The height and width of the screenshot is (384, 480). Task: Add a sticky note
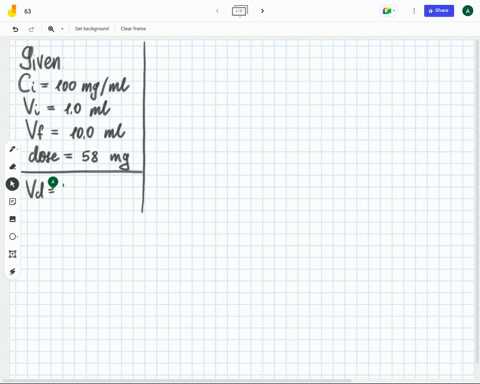(x=12, y=202)
